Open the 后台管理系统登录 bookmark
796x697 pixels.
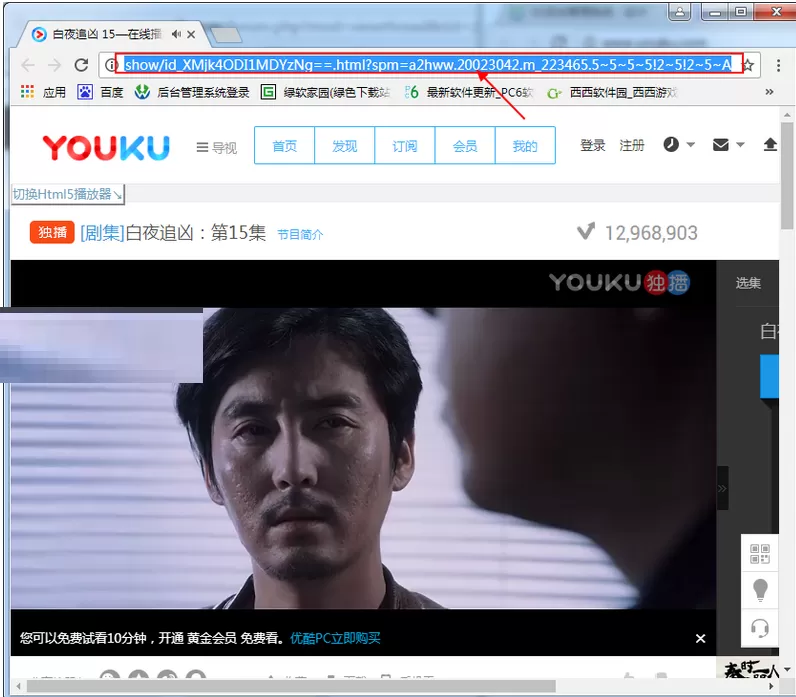tap(192, 92)
